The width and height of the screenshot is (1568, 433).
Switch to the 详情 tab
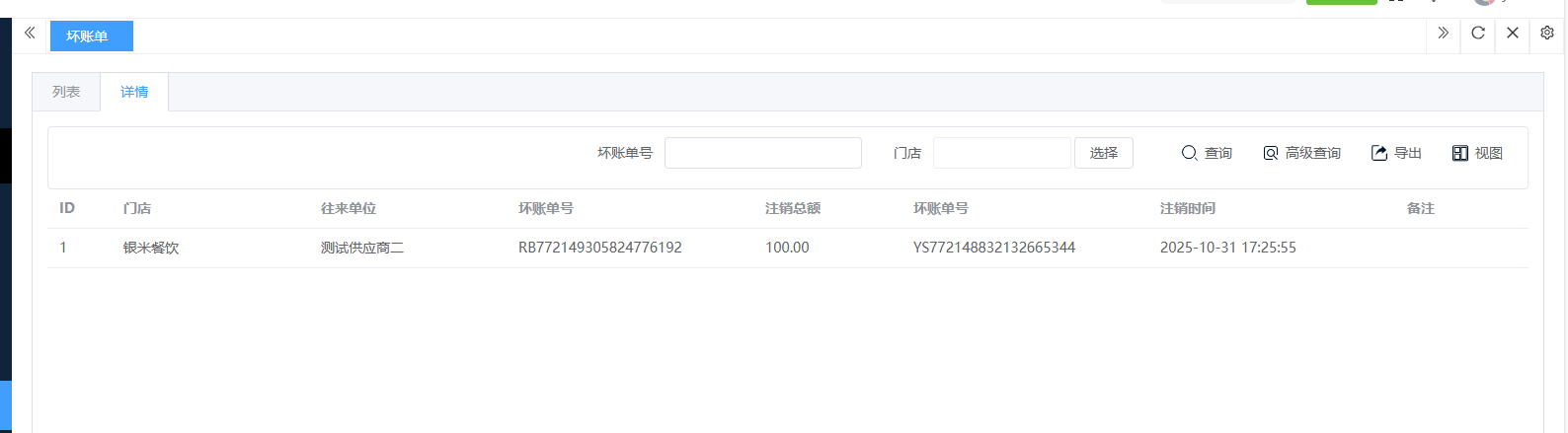pos(134,92)
